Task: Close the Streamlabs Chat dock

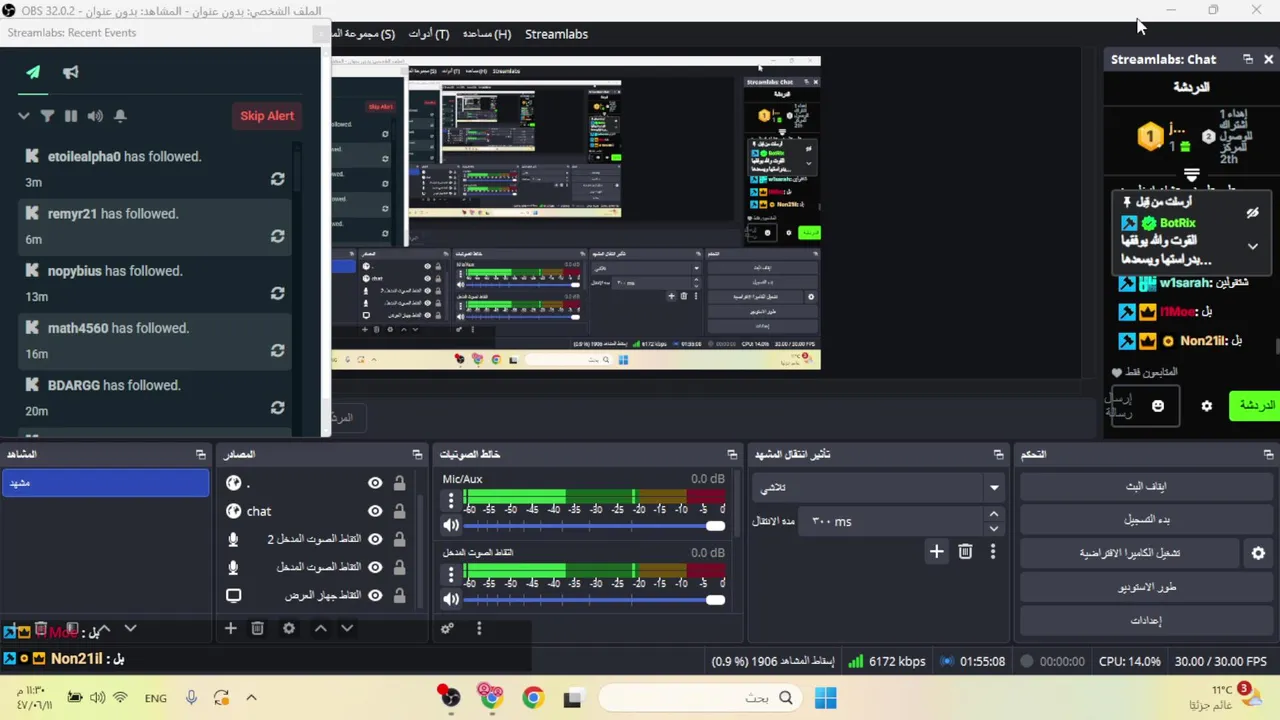Action: 1268,59
